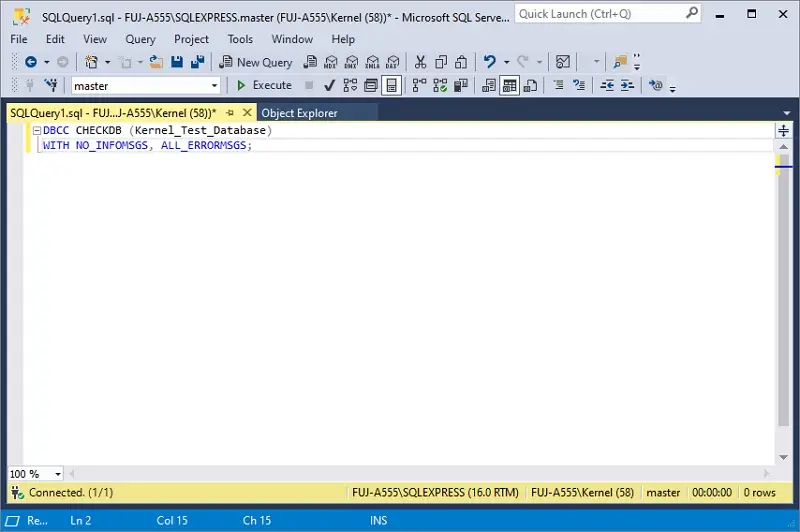Open the Tools menu
The image size is (800, 532).
(x=240, y=39)
